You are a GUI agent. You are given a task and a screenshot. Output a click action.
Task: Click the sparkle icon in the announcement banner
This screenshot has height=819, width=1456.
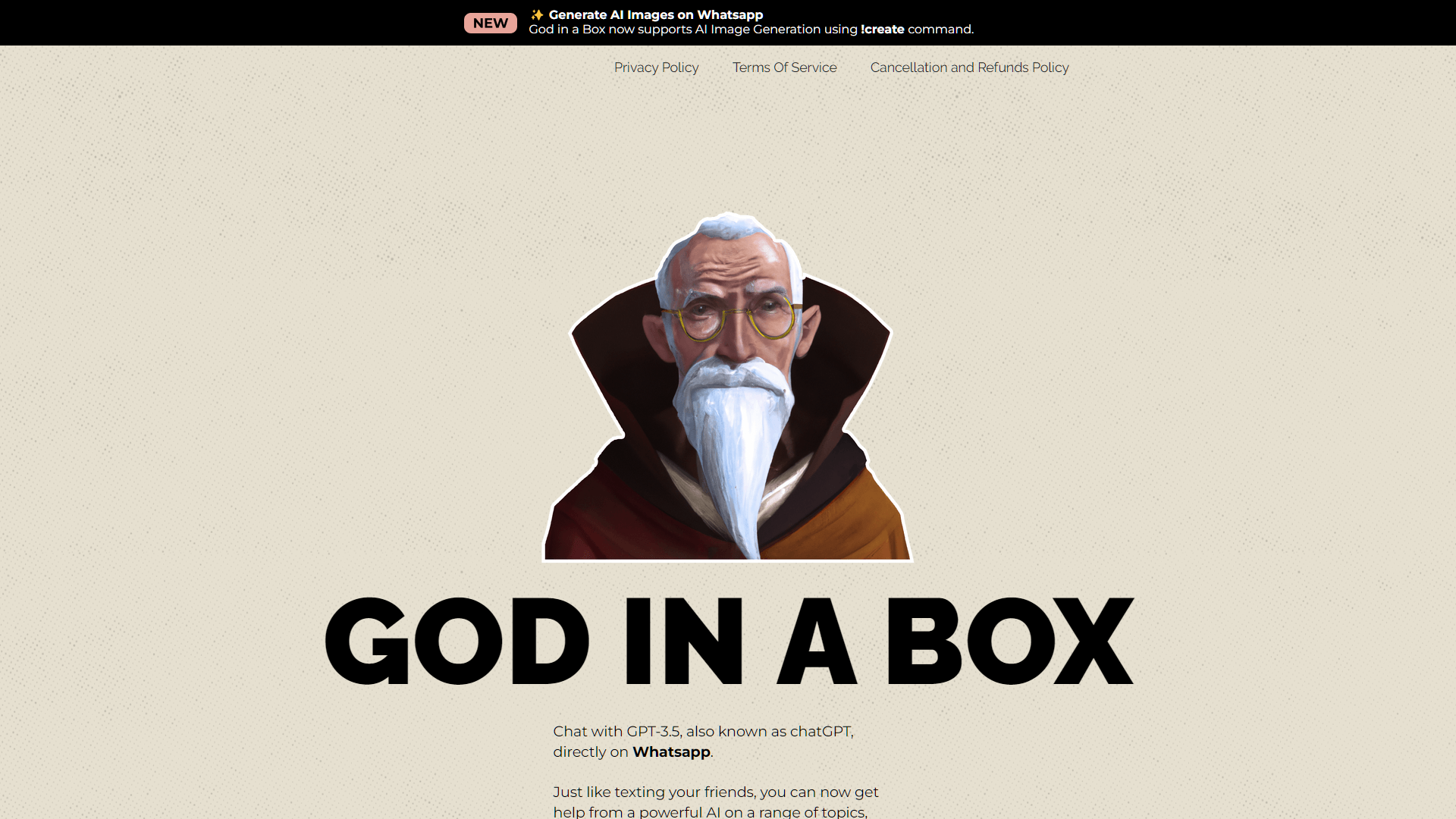(539, 14)
